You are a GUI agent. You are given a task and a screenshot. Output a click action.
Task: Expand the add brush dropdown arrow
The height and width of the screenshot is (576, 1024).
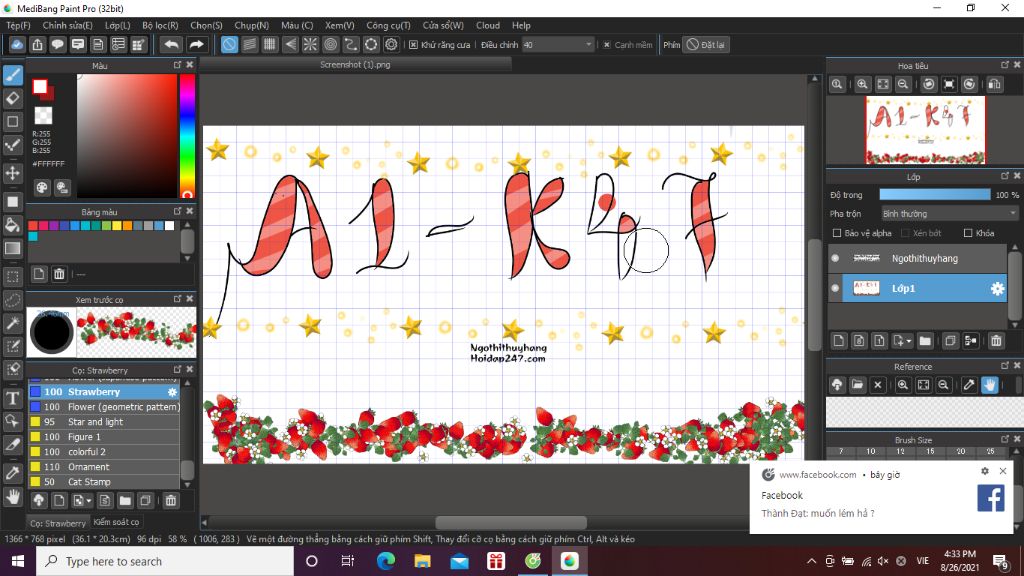pyautogui.click(x=88, y=502)
